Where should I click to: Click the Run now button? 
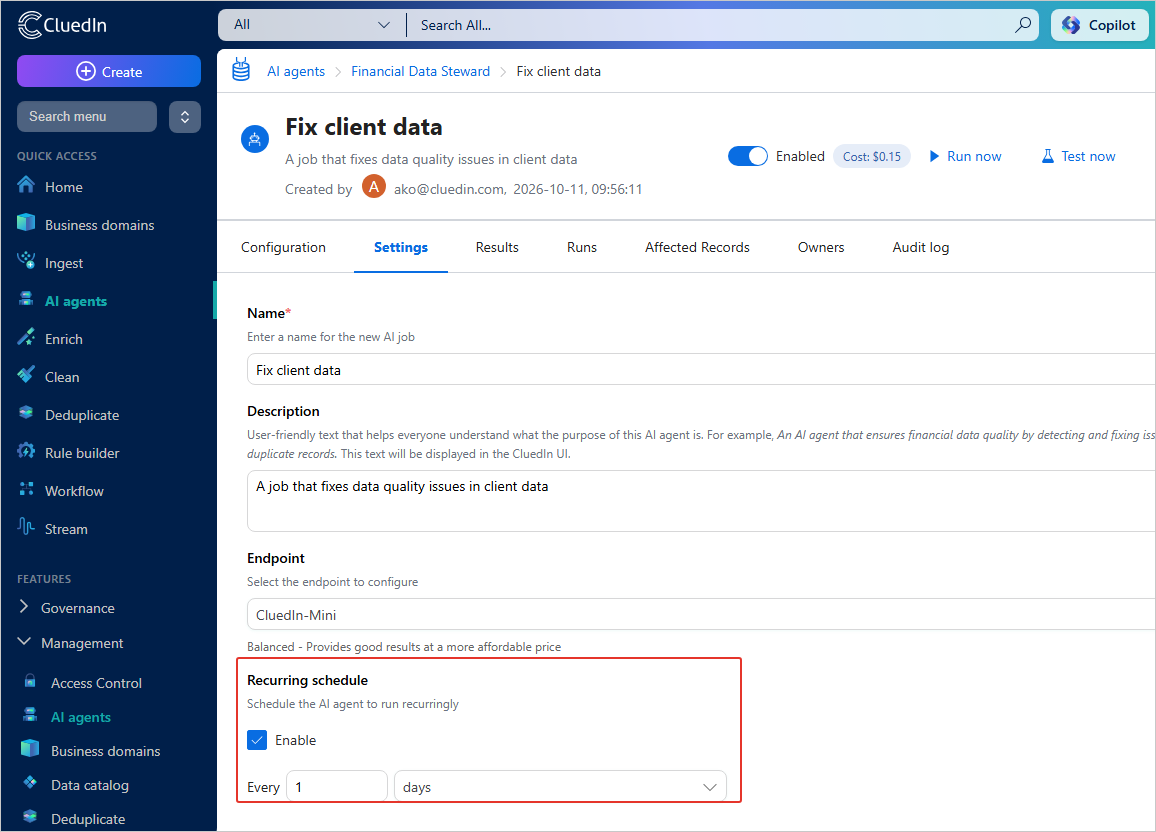pyautogui.click(x=965, y=156)
